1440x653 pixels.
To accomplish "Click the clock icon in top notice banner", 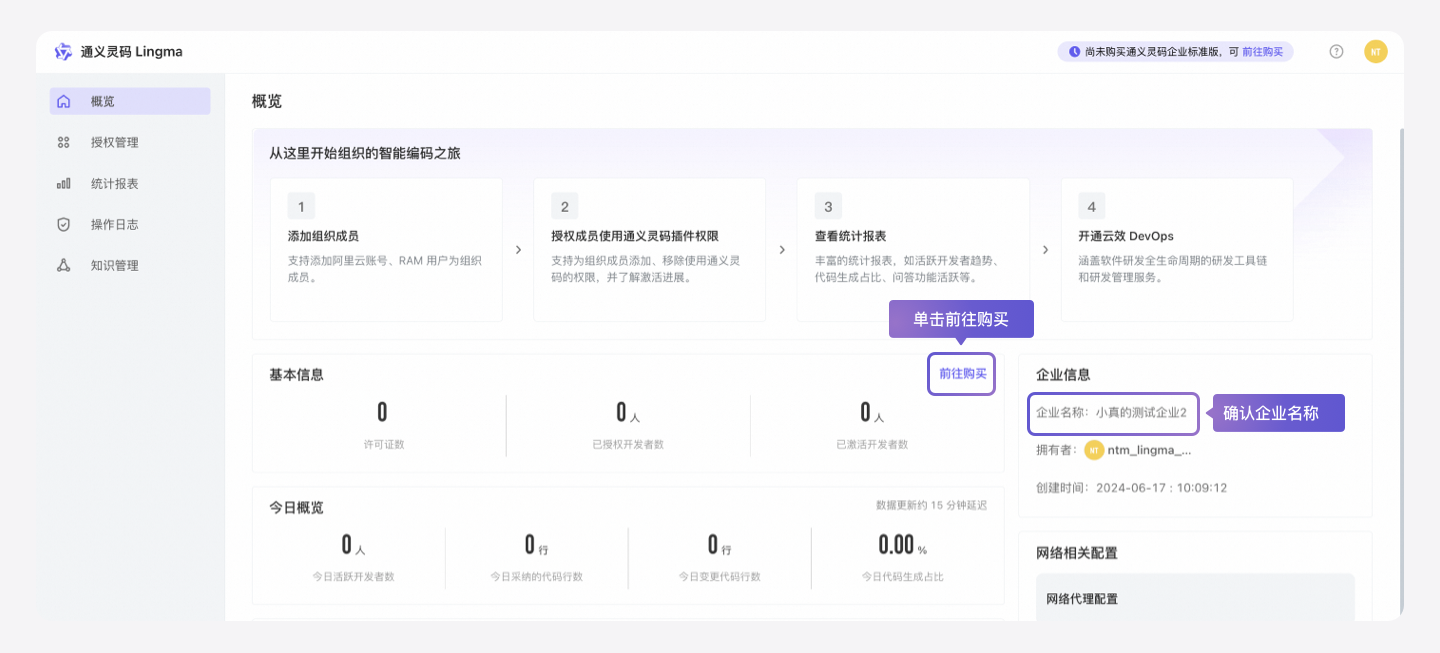I will (1074, 52).
